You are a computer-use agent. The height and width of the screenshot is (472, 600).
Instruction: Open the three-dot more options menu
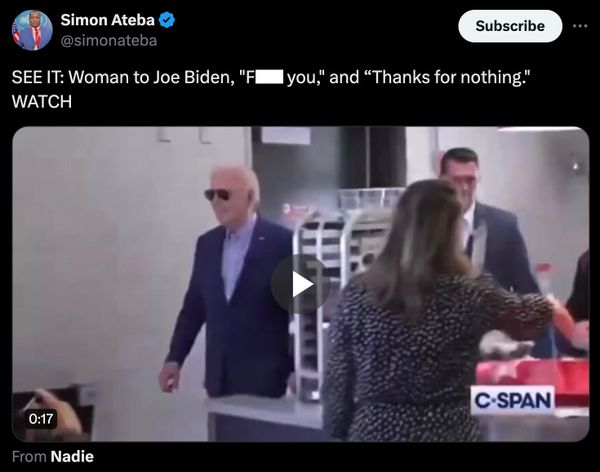point(580,26)
